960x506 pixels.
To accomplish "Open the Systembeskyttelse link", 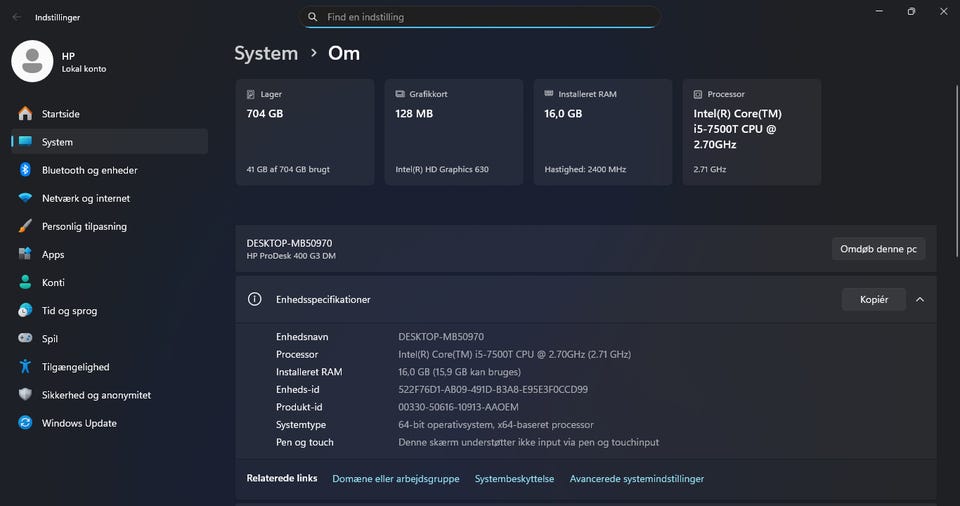I will point(514,478).
